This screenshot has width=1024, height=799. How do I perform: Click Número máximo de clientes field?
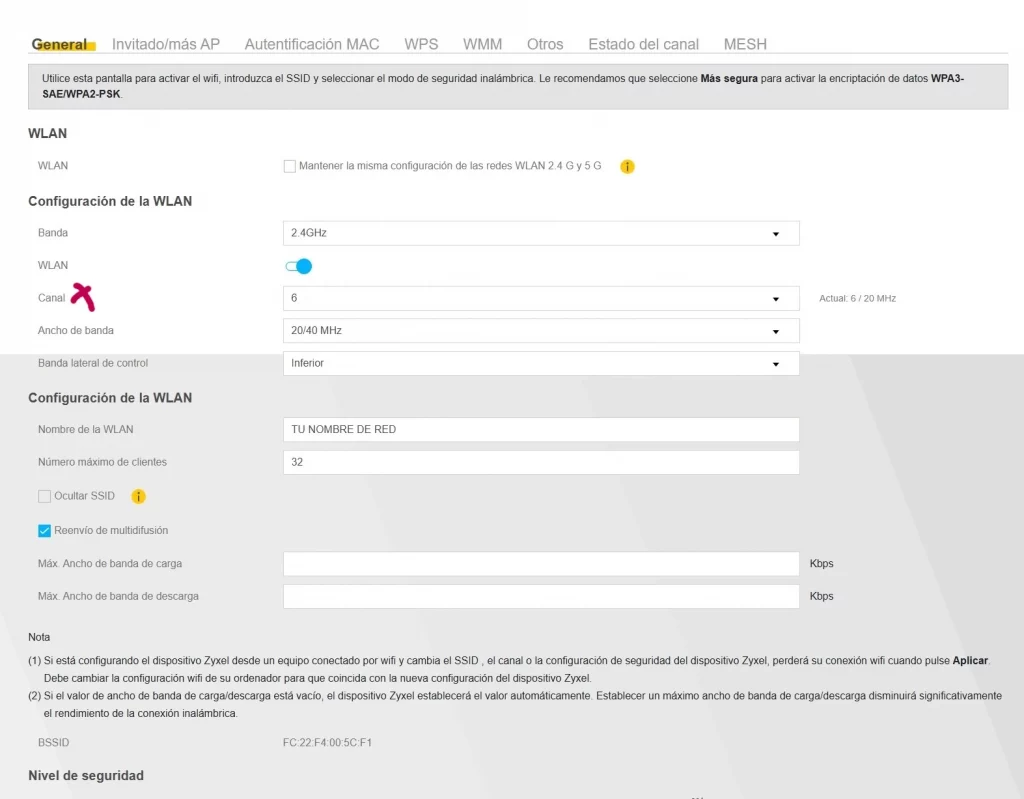[x=541, y=462]
